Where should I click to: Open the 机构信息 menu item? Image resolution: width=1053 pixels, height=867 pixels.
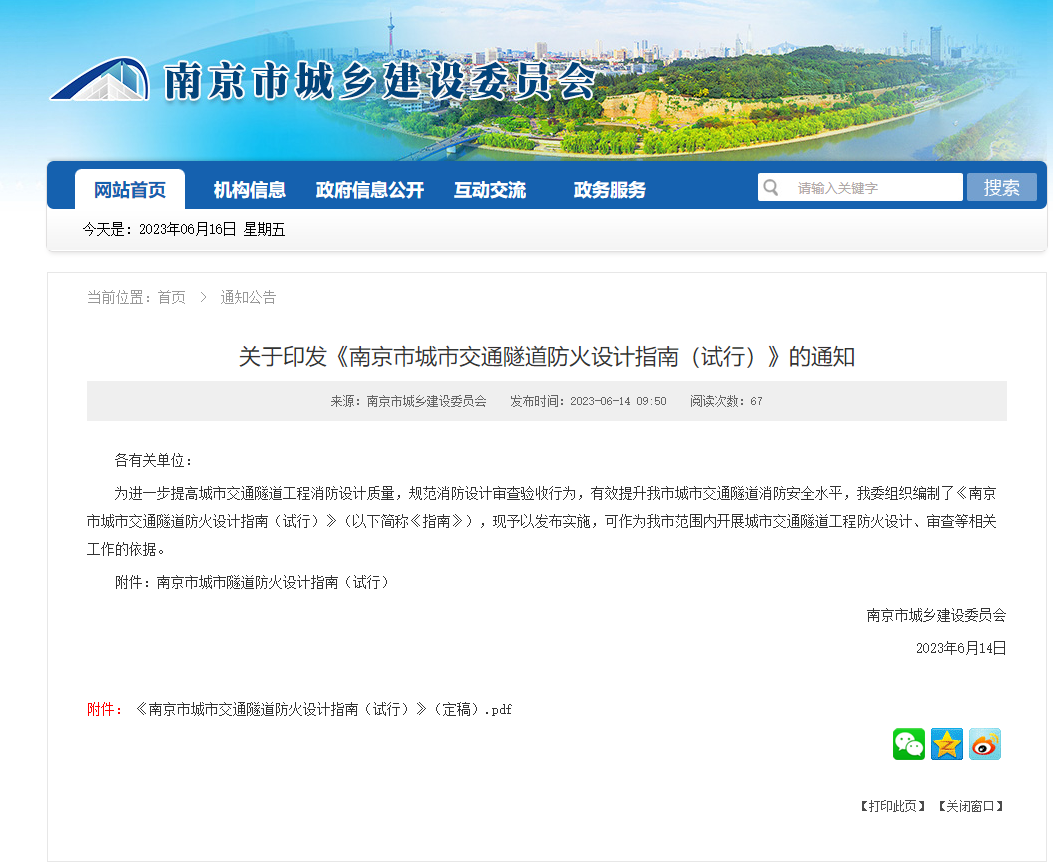[x=250, y=190]
